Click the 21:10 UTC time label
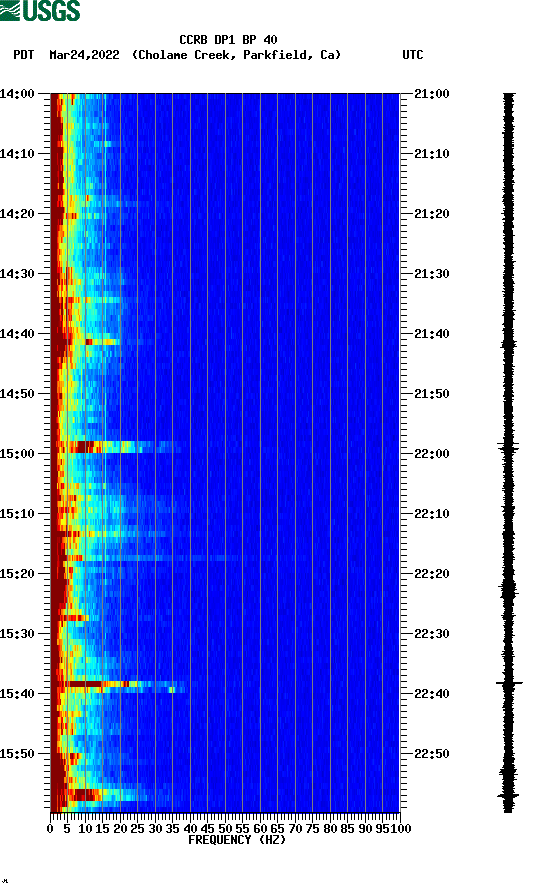The height and width of the screenshot is (892, 552). pyautogui.click(x=431, y=154)
